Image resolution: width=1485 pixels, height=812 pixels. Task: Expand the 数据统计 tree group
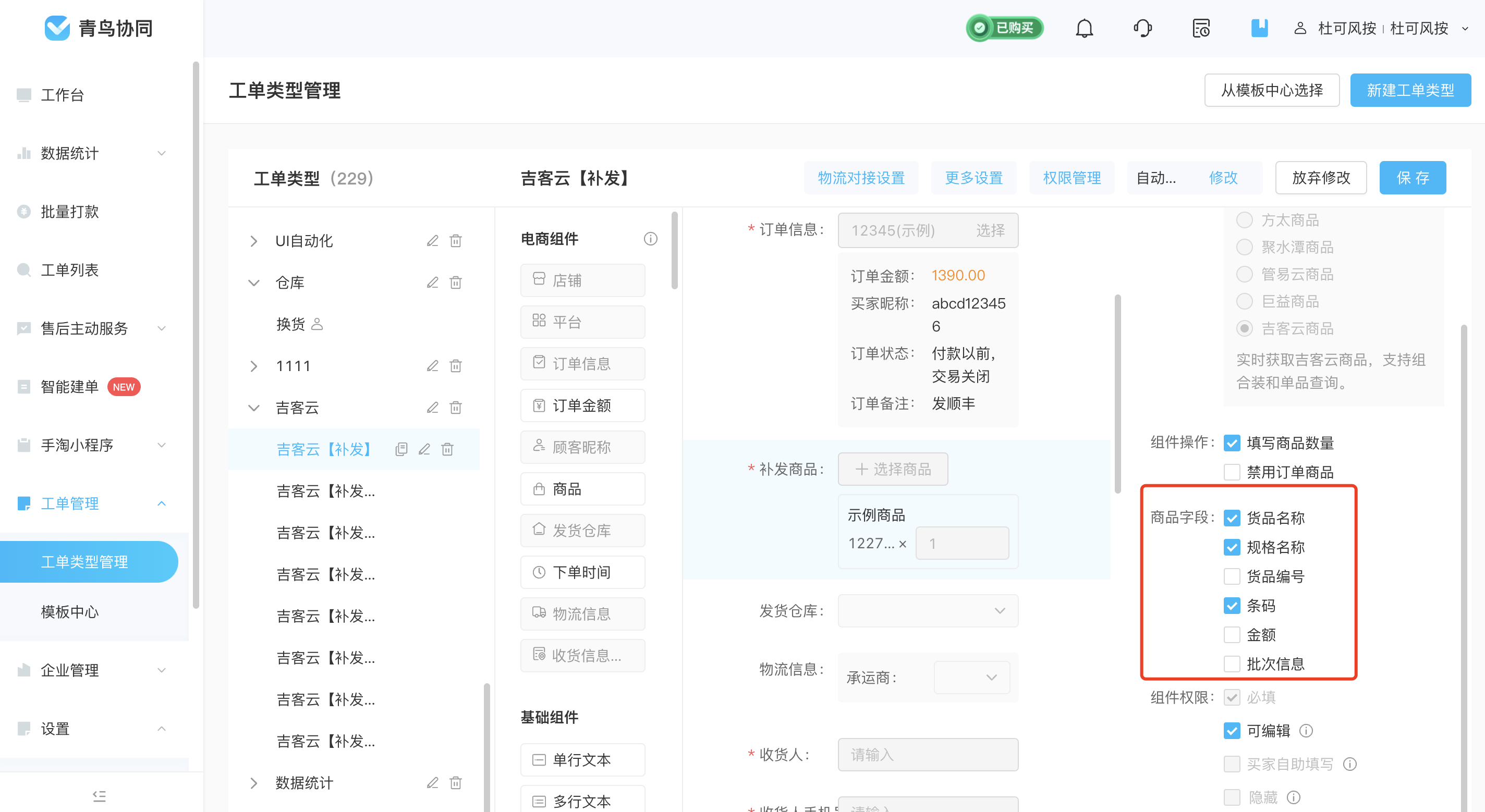tap(253, 783)
